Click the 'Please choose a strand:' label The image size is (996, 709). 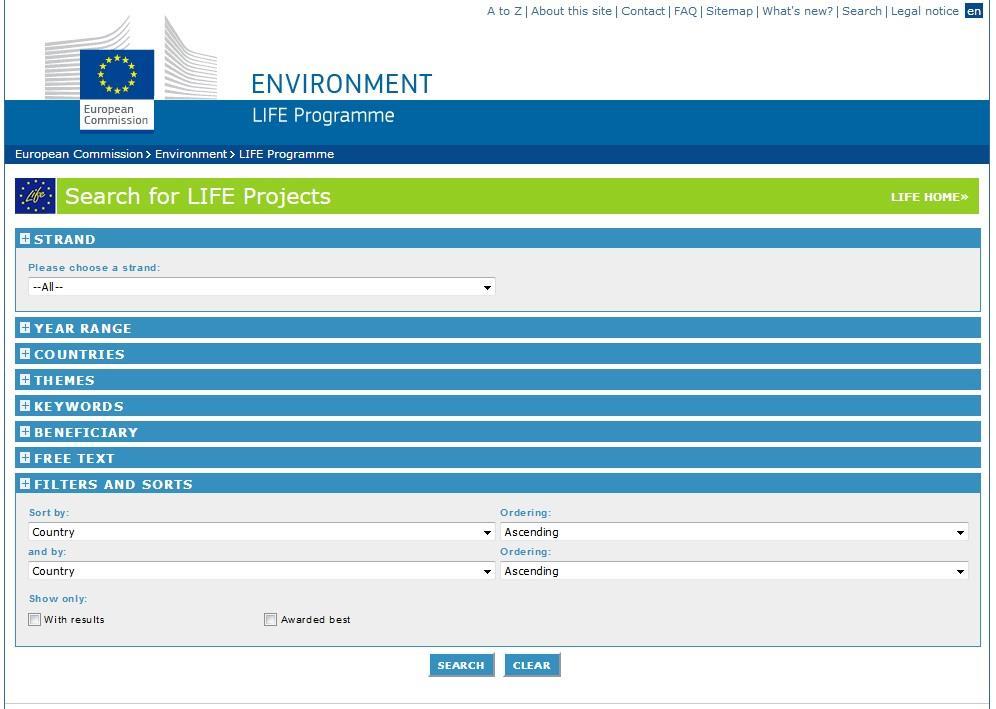[94, 267]
